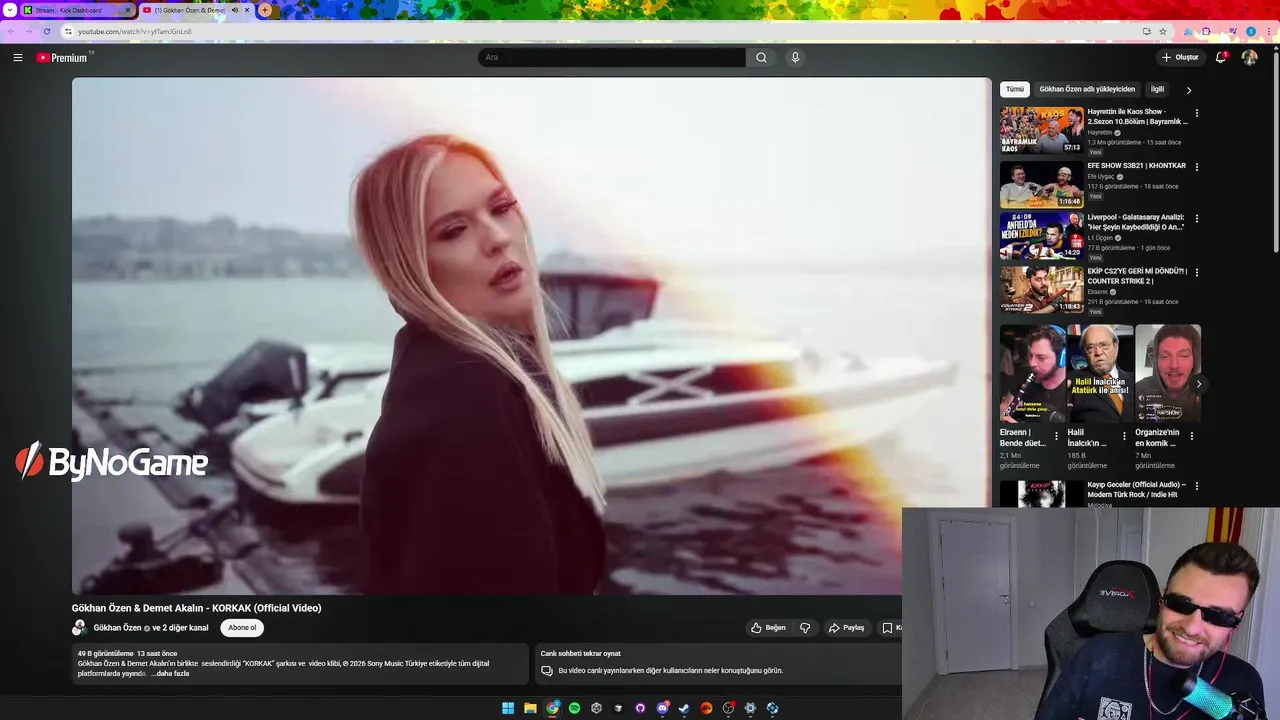Open the options menu for the Halil İnalcık short

point(1124,436)
